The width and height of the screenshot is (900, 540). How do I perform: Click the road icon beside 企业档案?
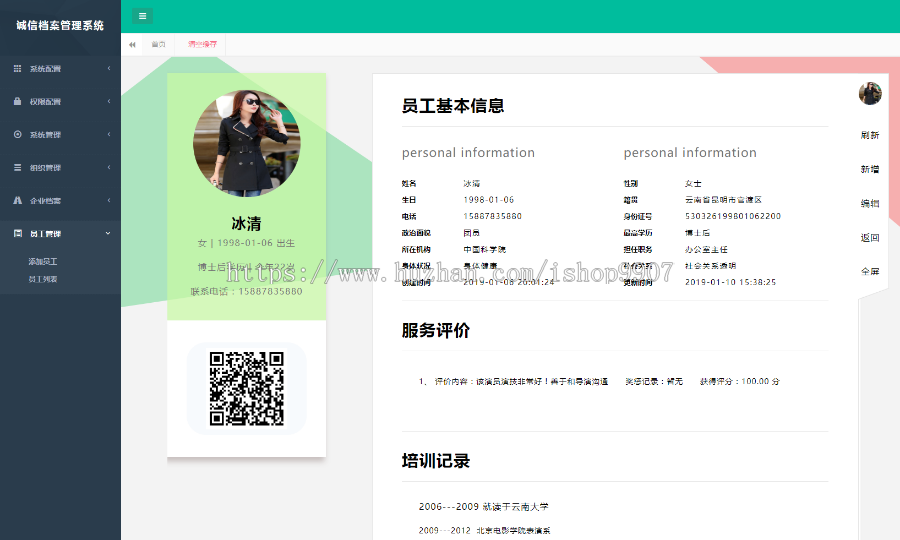(17, 200)
